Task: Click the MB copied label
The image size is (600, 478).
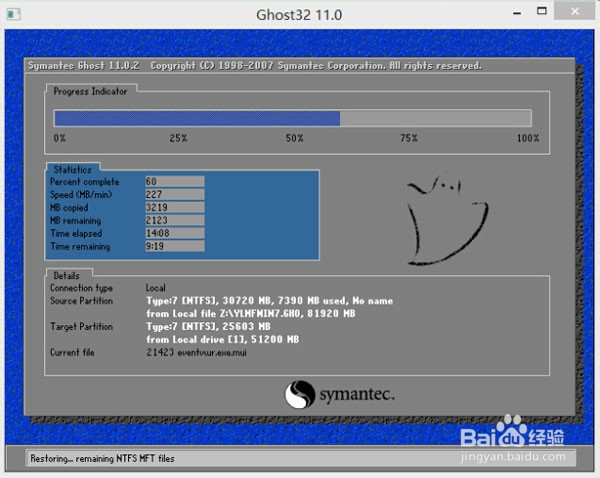Action: (x=69, y=207)
